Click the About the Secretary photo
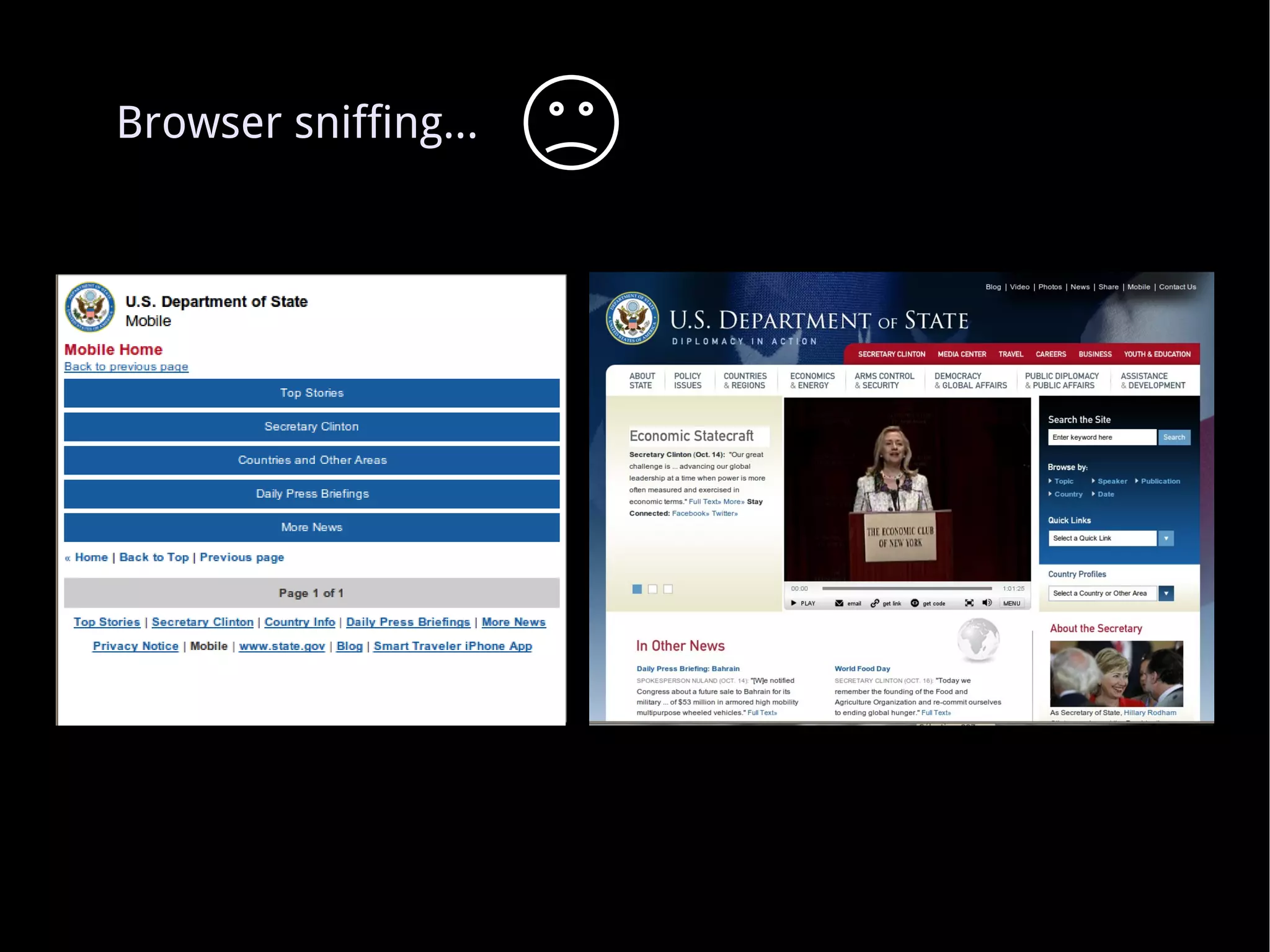 1116,674
